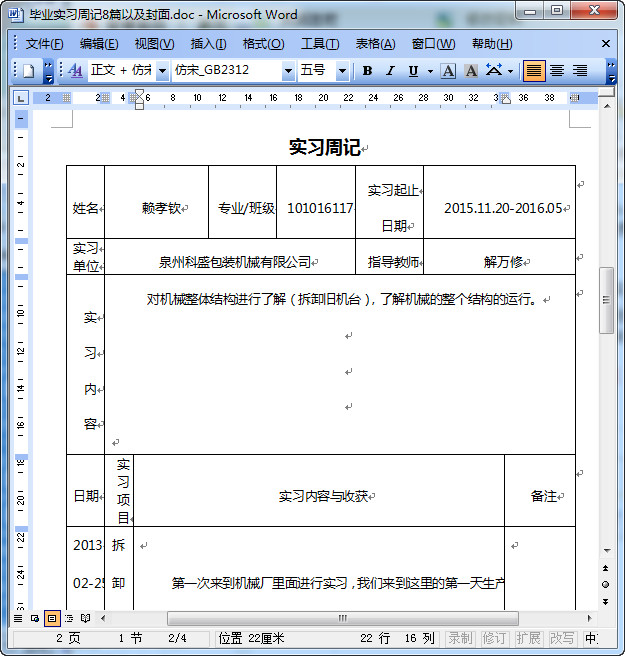625x656 pixels.
Task: Open the 窗口(W) menu
Action: coord(433,44)
